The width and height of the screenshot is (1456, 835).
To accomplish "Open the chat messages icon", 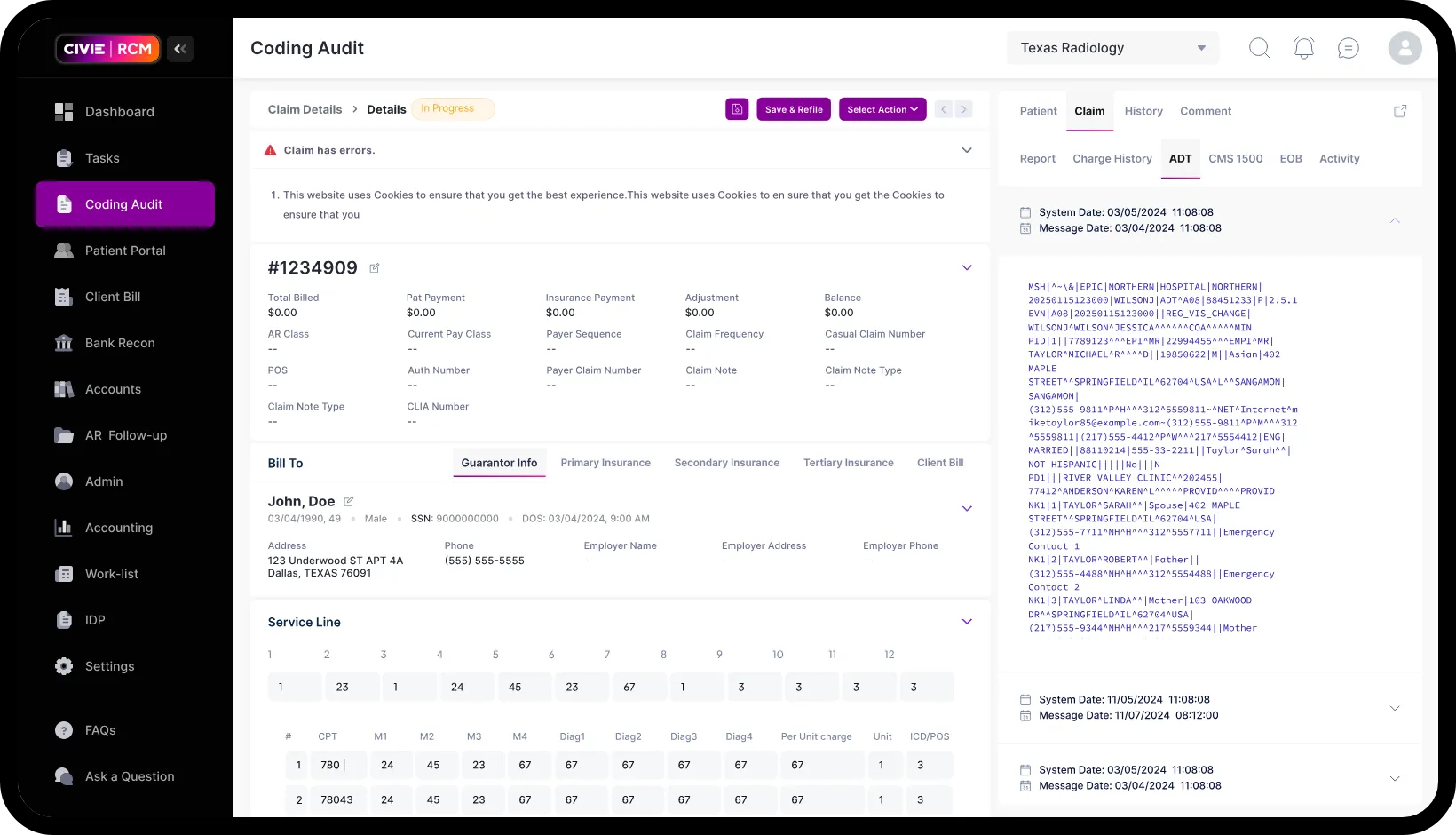I will point(1348,48).
